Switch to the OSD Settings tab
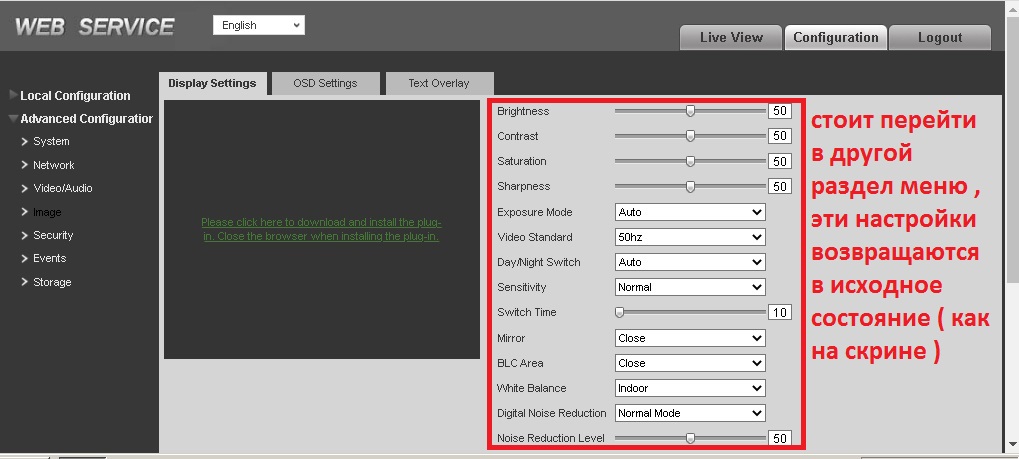Image resolution: width=1019 pixels, height=459 pixels. click(325, 83)
